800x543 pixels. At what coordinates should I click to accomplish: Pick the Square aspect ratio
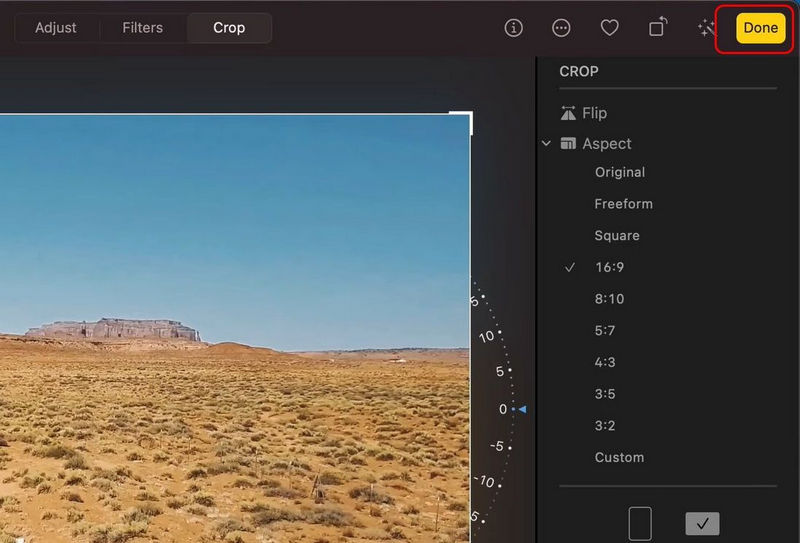point(617,236)
